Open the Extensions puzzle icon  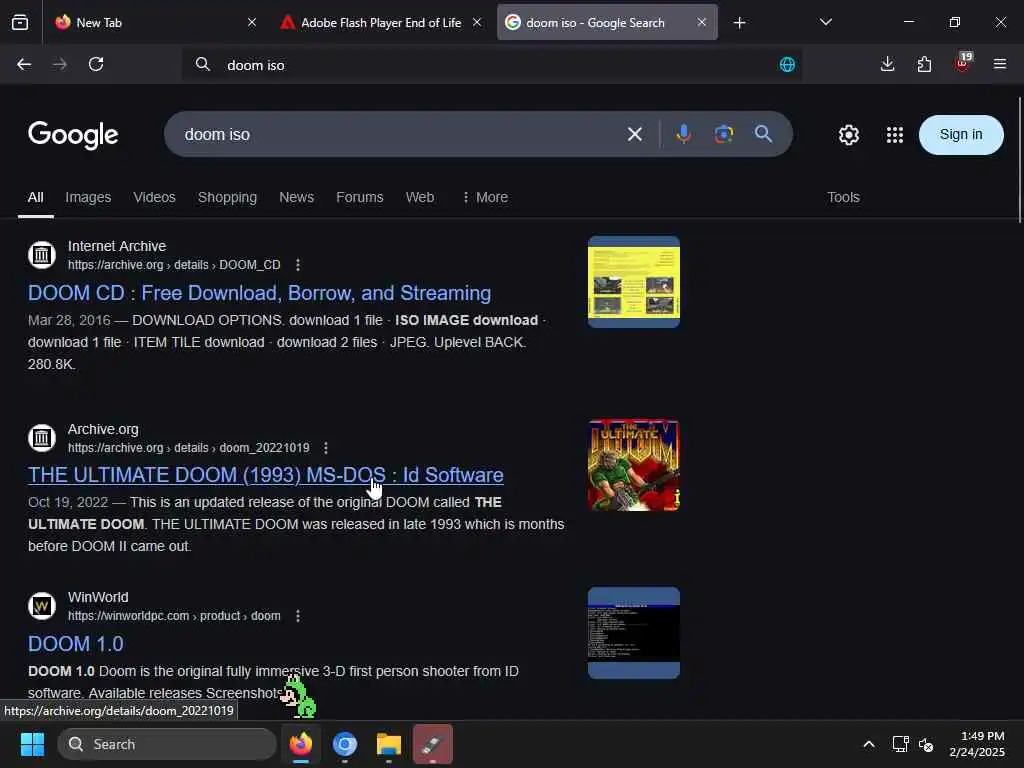pos(924,64)
